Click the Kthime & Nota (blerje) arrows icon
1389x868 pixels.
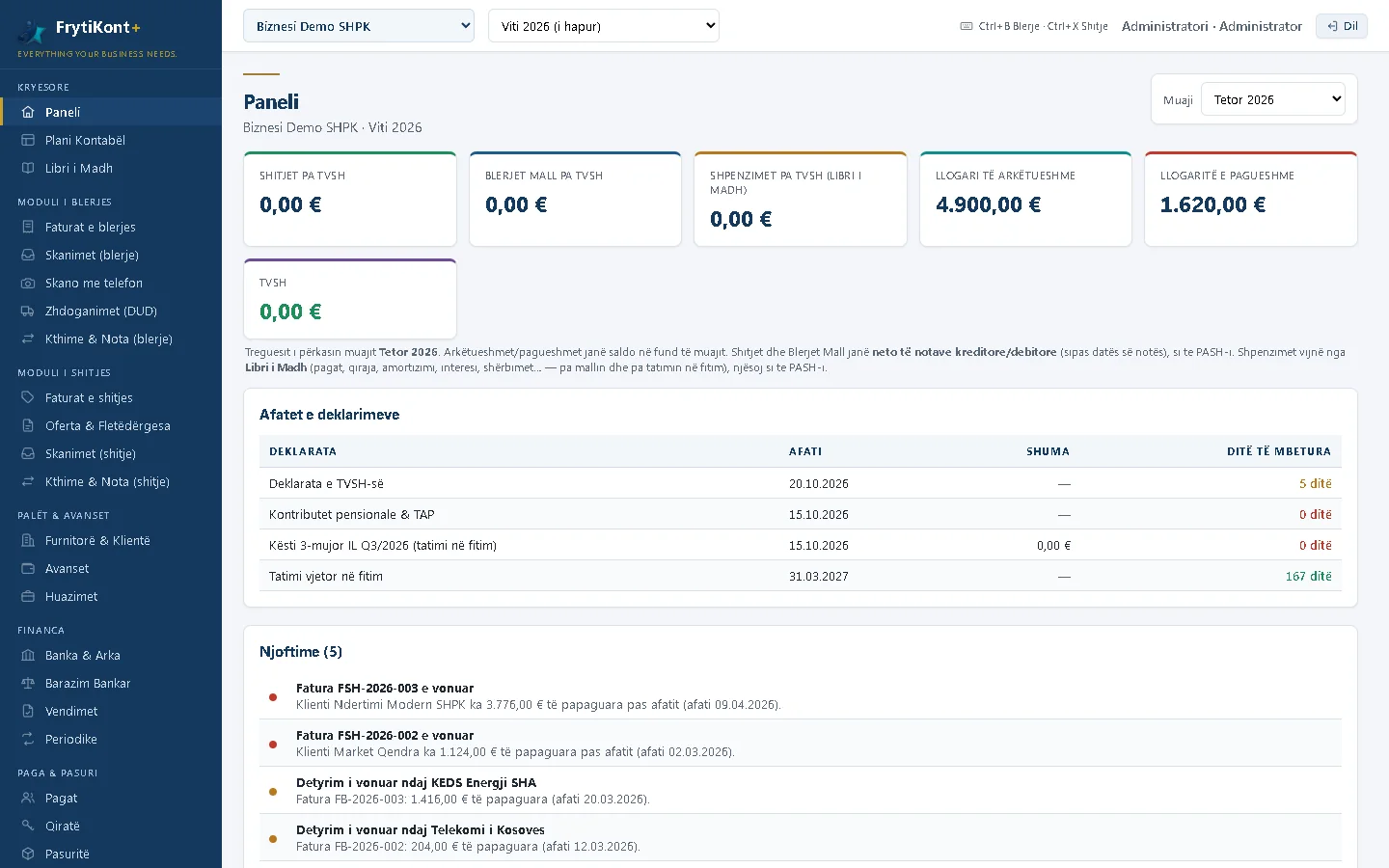click(x=28, y=339)
